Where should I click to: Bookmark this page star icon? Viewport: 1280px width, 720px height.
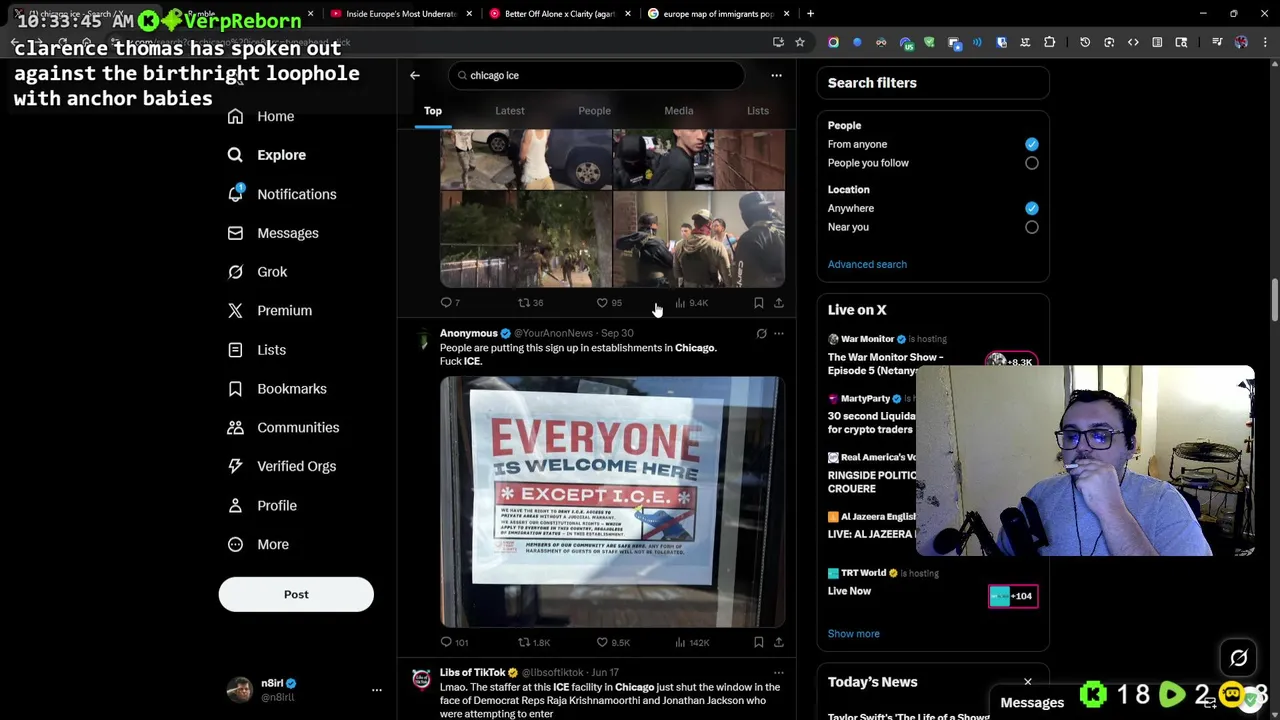tap(799, 42)
